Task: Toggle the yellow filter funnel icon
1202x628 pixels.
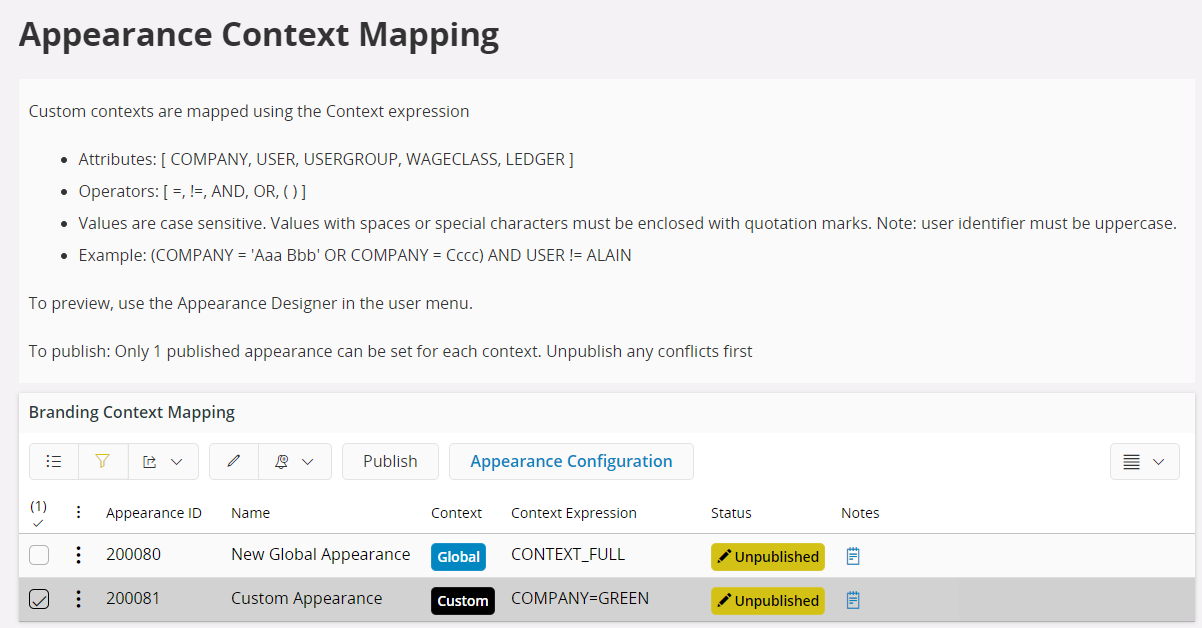Action: click(102, 461)
